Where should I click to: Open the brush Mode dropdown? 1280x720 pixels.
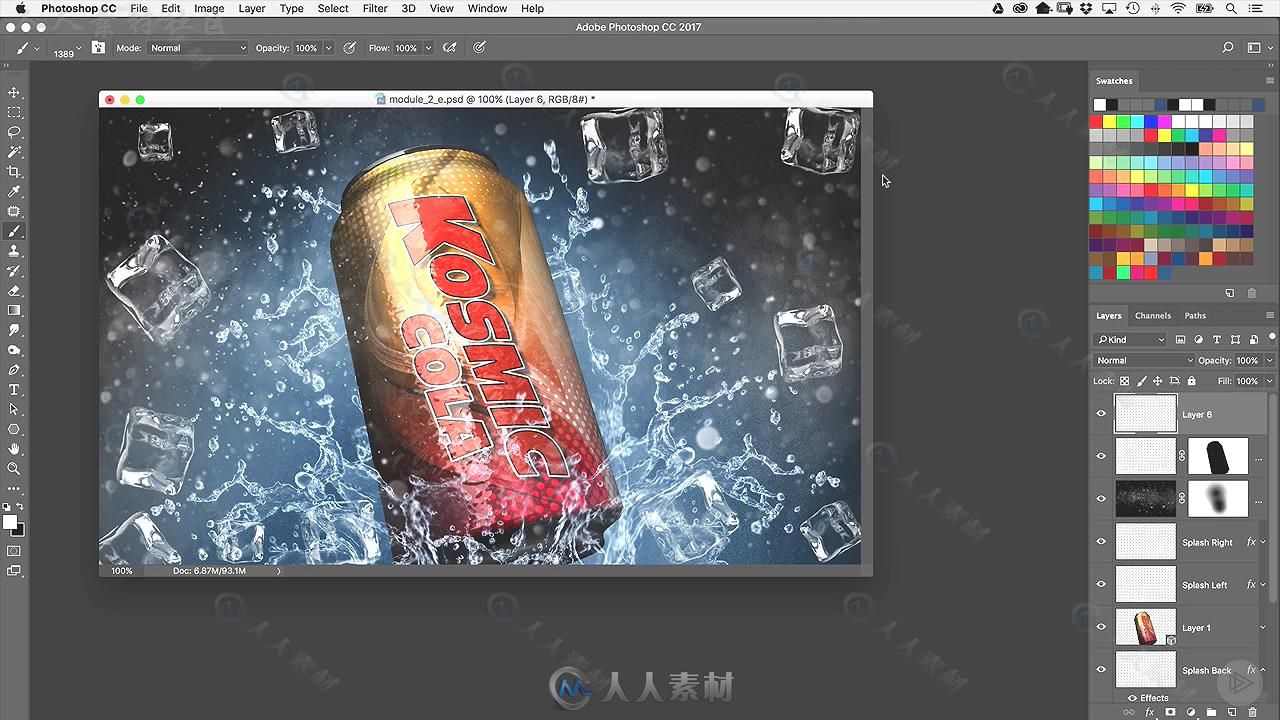tap(198, 48)
